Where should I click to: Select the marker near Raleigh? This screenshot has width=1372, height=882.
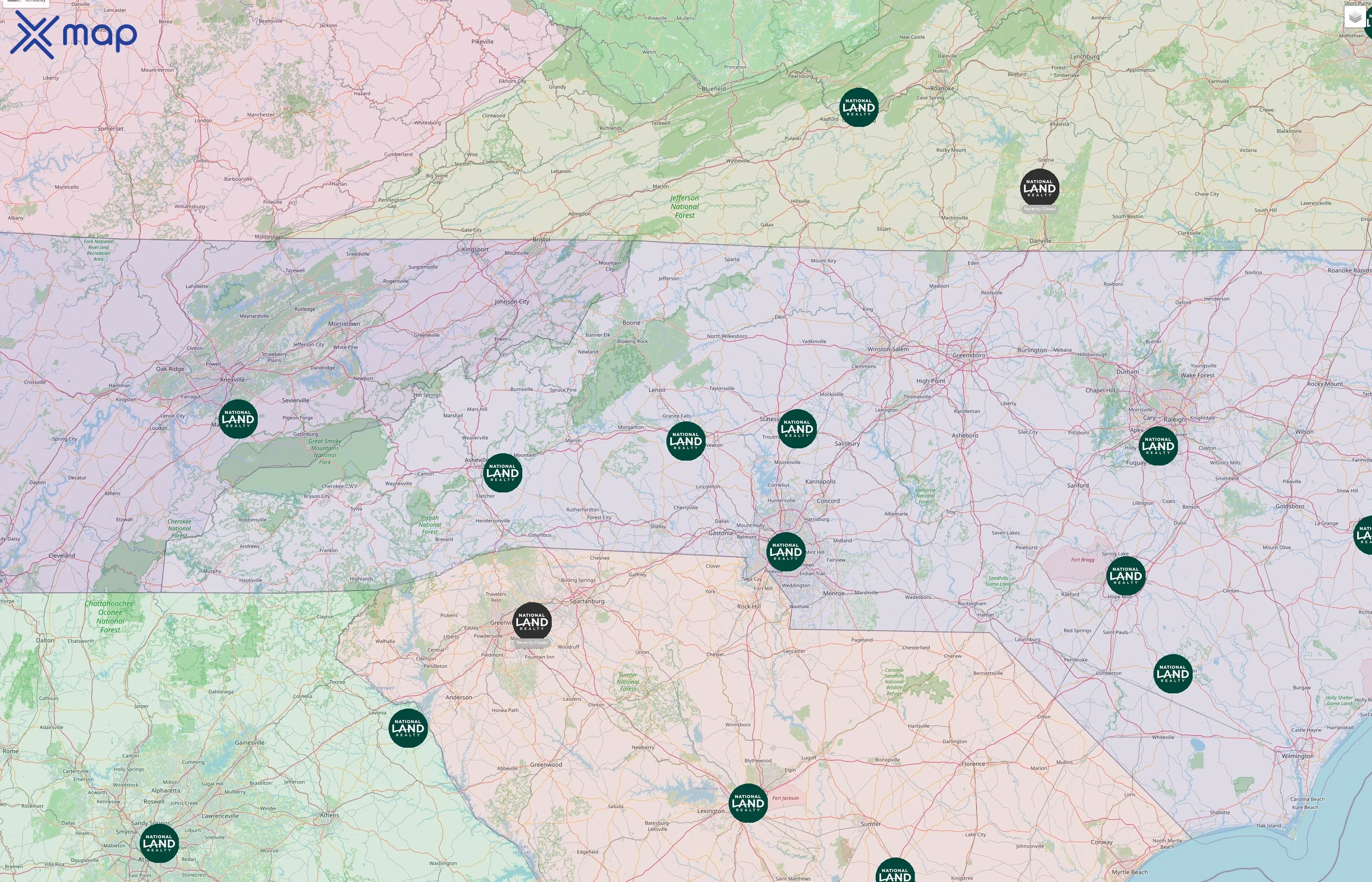coord(1158,444)
